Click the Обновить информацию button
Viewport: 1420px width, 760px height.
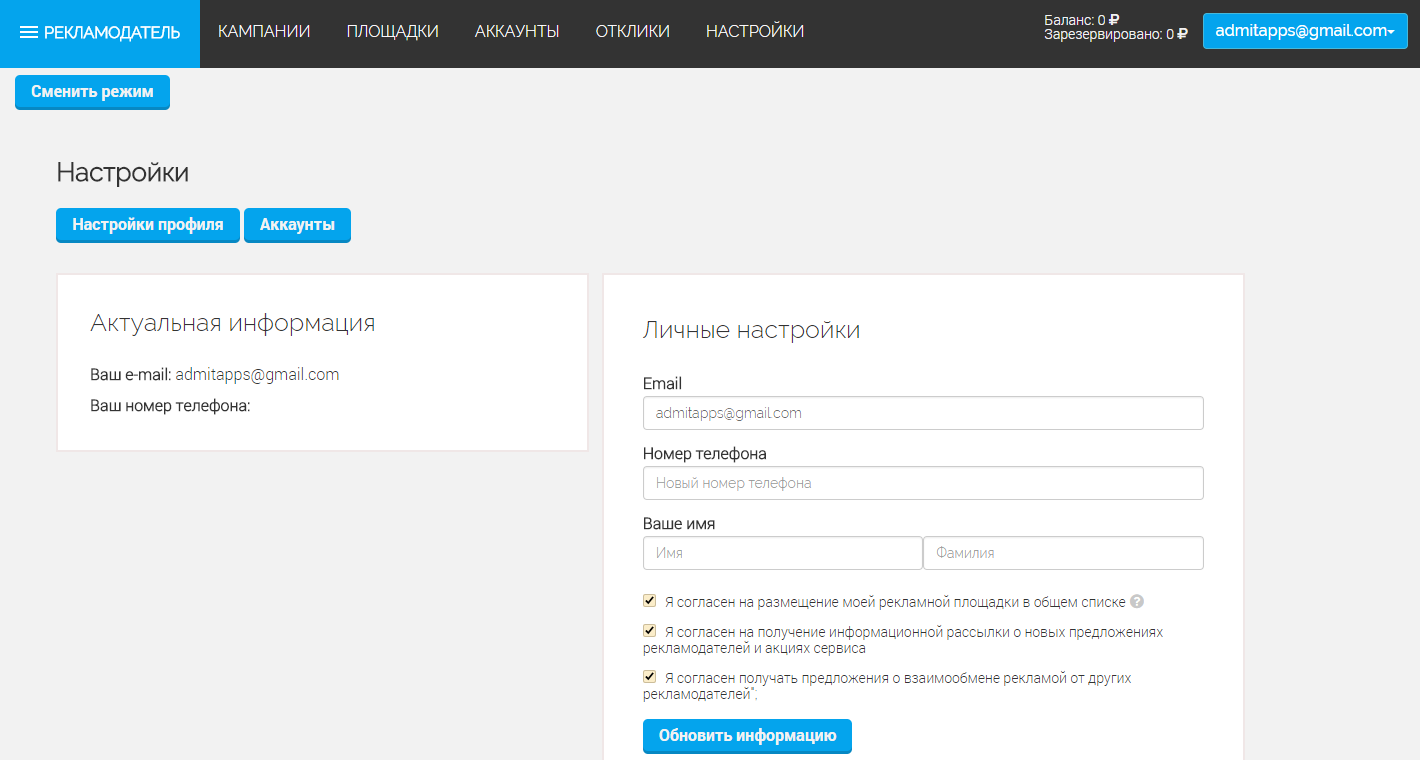[747, 736]
